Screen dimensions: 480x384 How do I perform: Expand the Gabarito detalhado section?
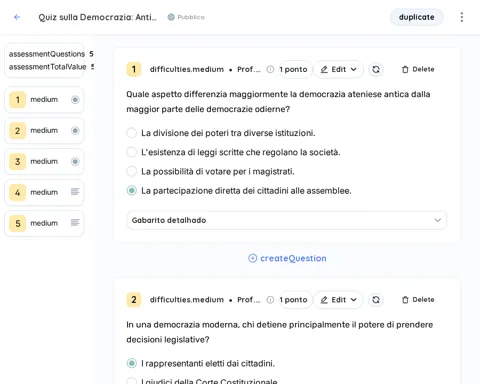click(287, 220)
